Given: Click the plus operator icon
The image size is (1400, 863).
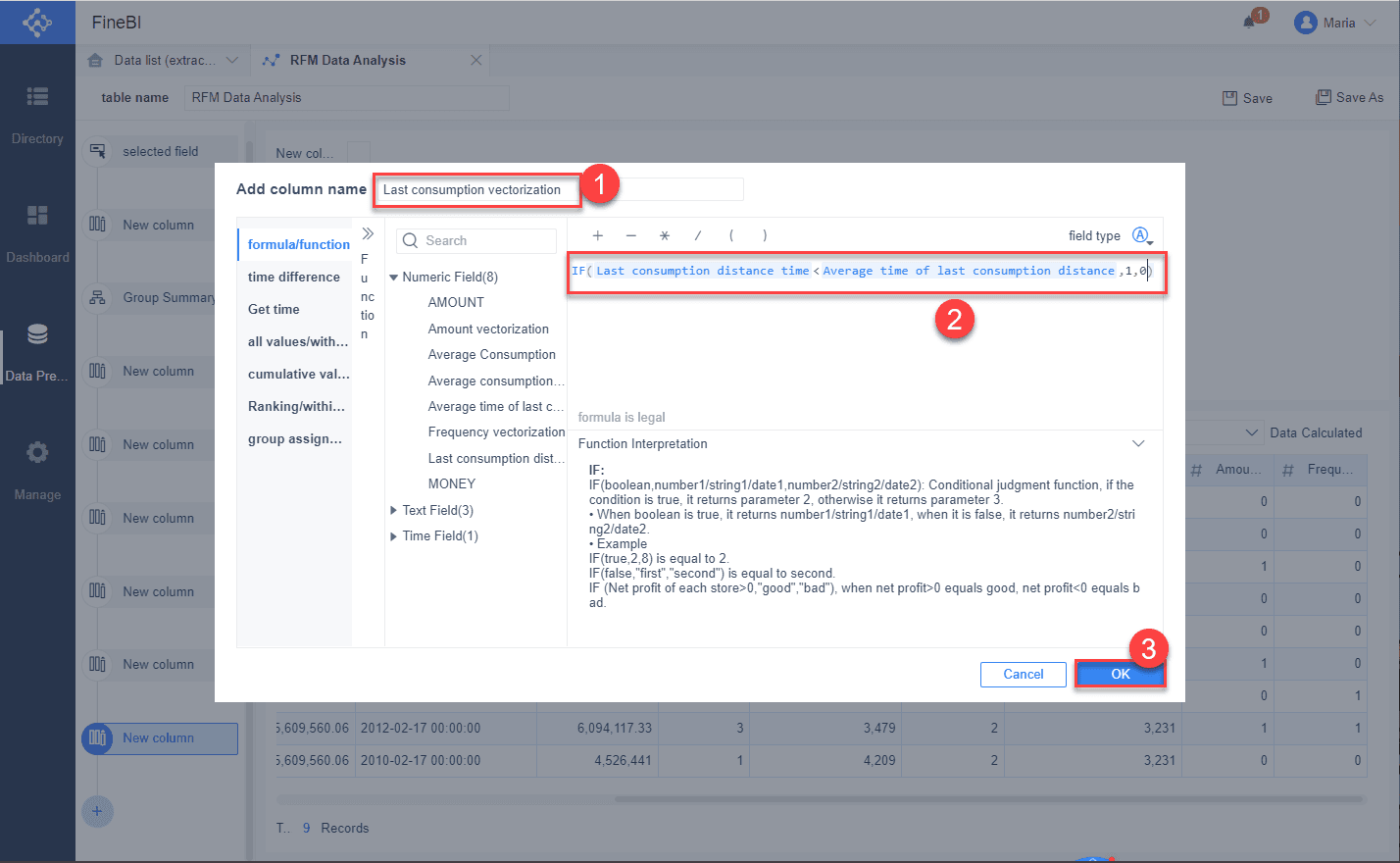Looking at the screenshot, I should [x=597, y=235].
